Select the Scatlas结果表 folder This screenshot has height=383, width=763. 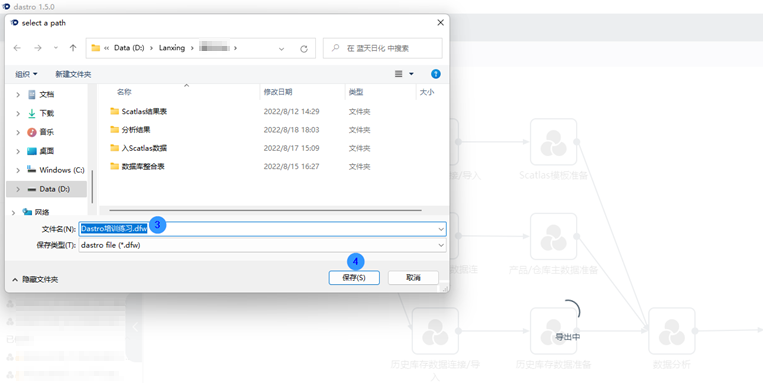pyautogui.click(x=144, y=111)
